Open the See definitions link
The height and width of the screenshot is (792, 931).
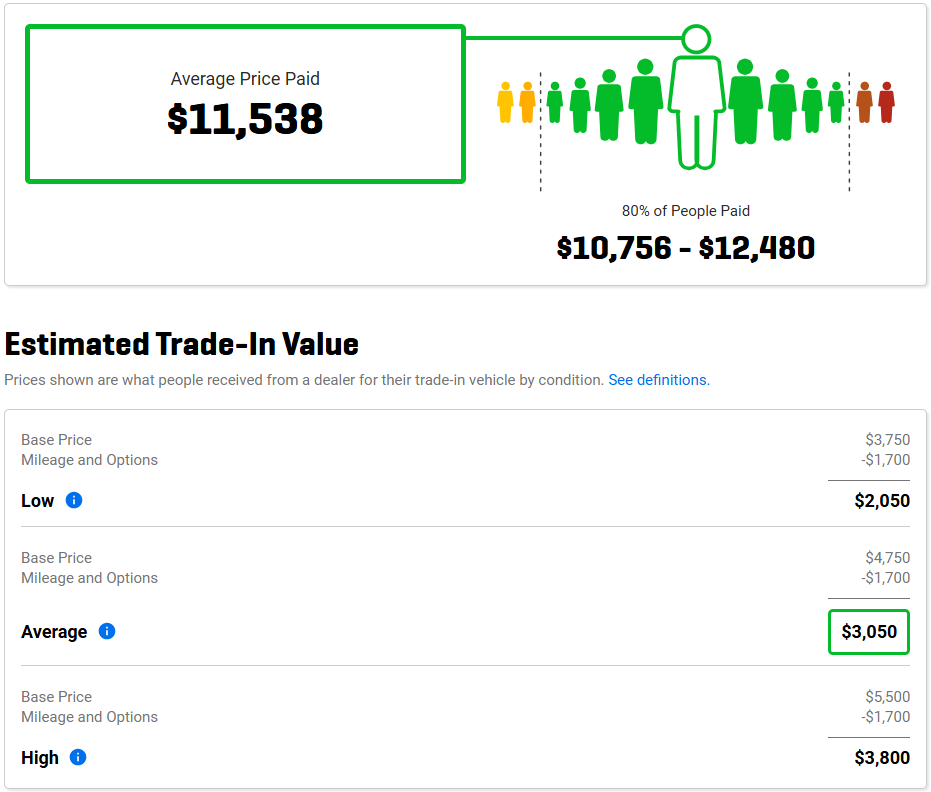[x=659, y=380]
